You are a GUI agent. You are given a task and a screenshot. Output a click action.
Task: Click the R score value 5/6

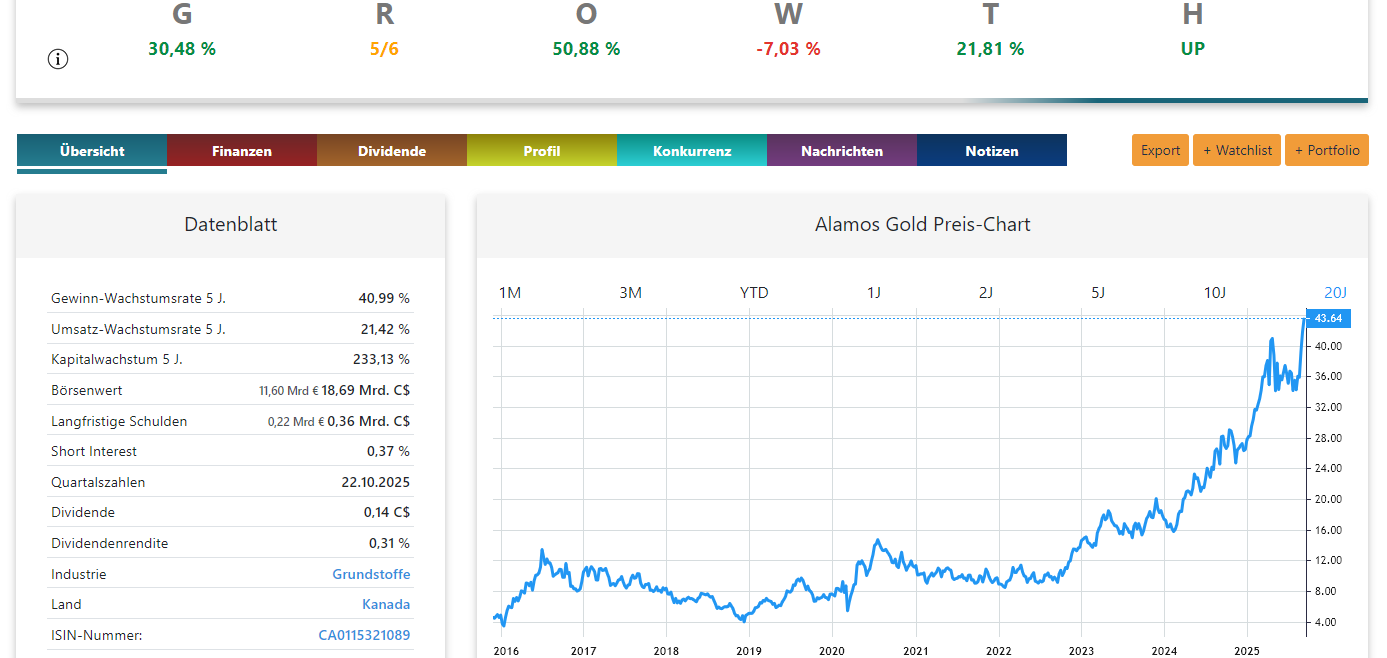tap(384, 48)
